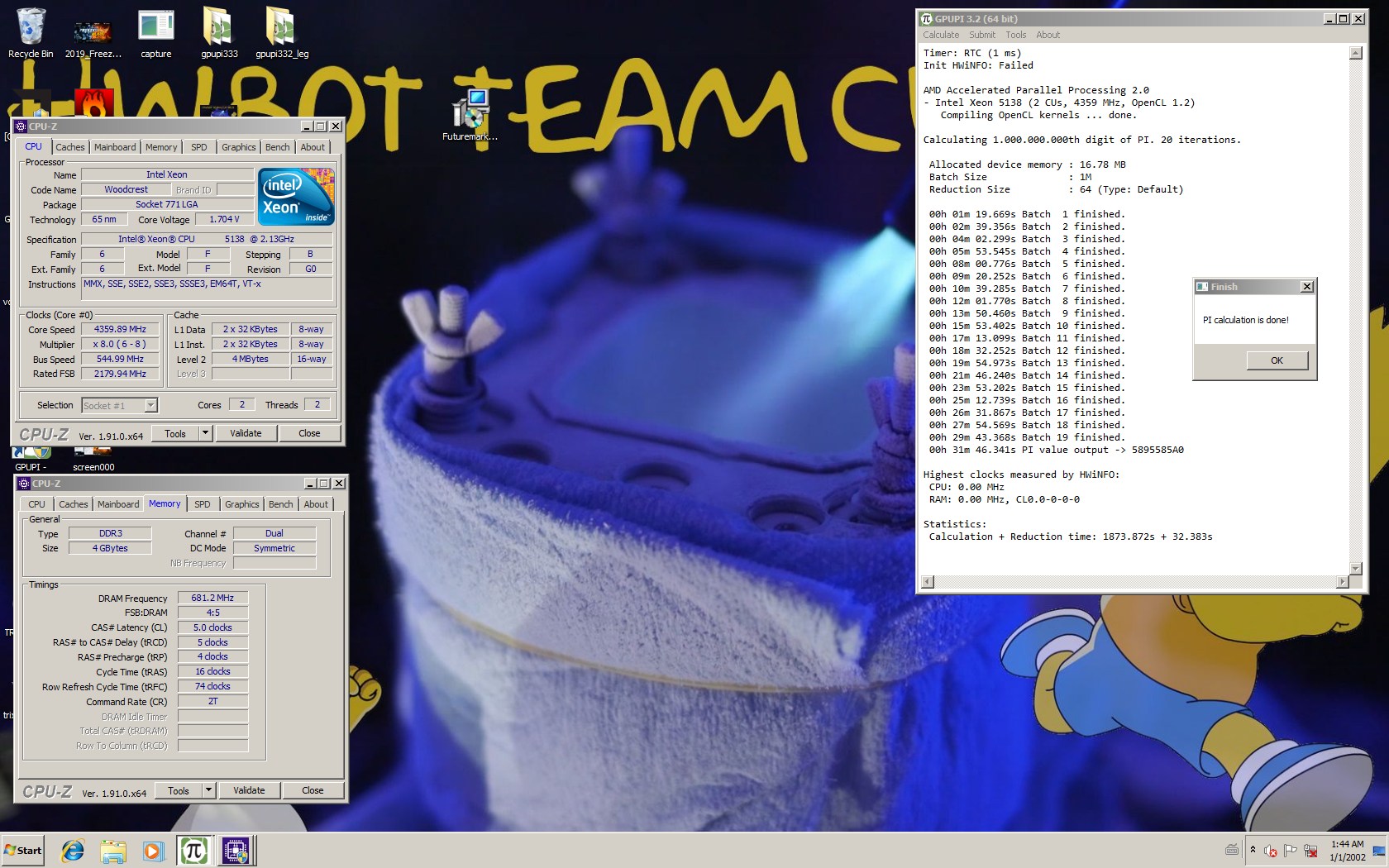Switch to SPD tab in CPU-Z CPU-tab window
Screen dimensions: 1389x868
tap(199, 147)
